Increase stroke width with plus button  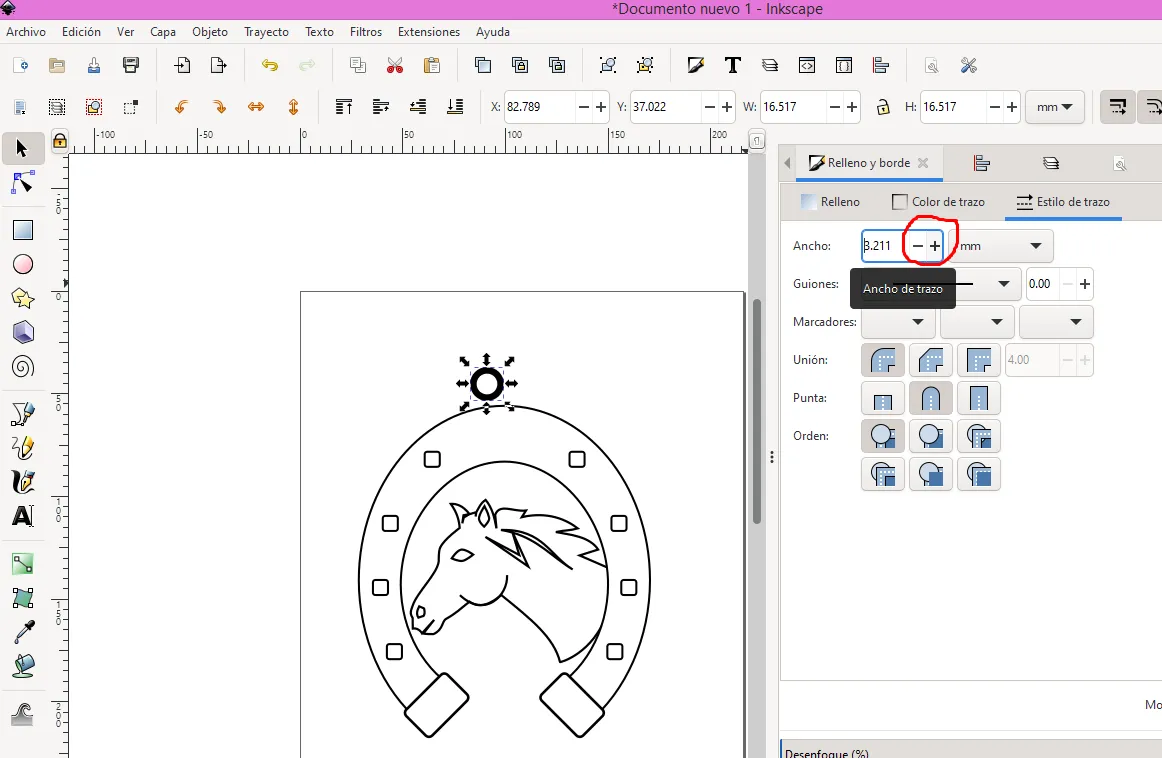935,246
